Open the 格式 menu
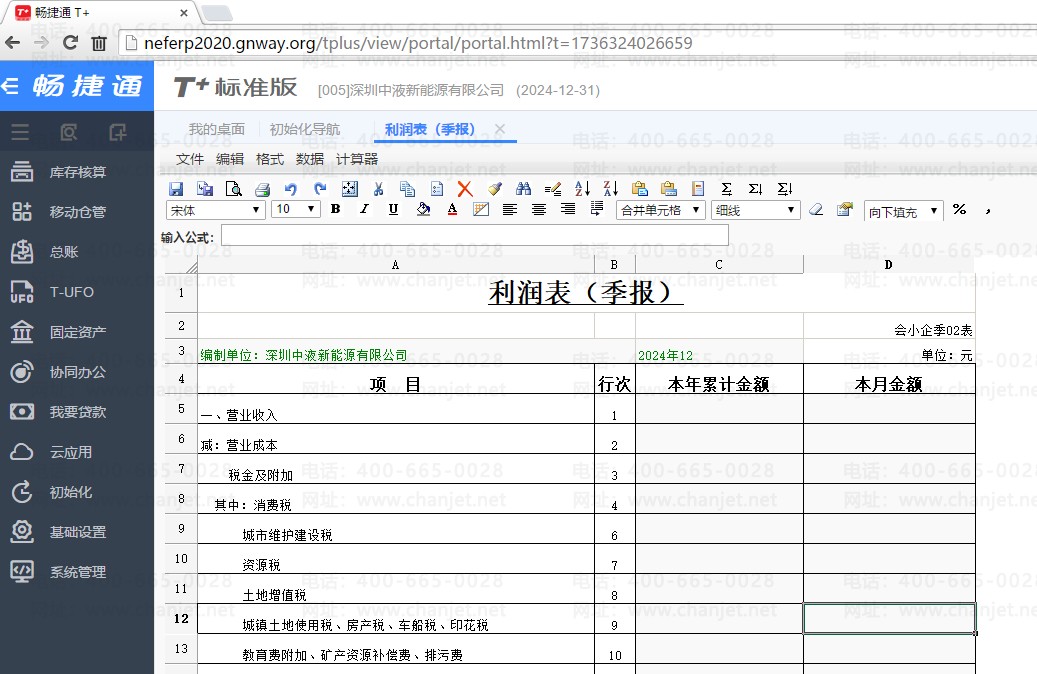 click(x=270, y=159)
